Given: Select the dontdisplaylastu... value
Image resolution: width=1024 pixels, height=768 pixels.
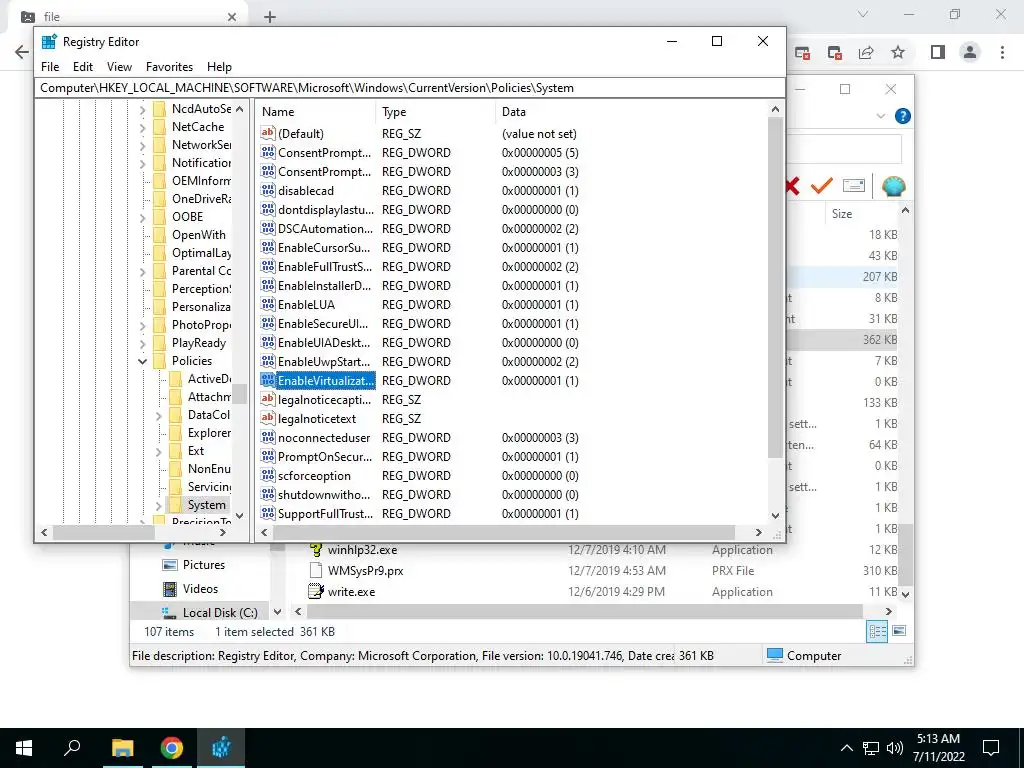Looking at the screenshot, I should point(326,210).
